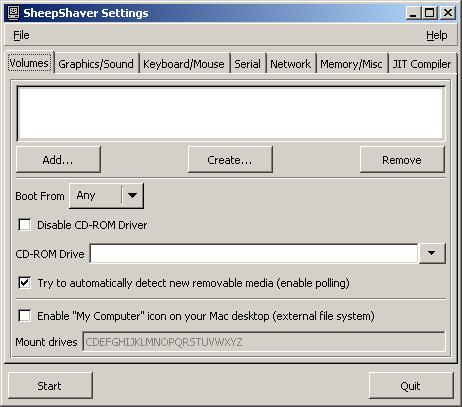Go to the Network tab
The width and height of the screenshot is (462, 407).
(x=290, y=64)
